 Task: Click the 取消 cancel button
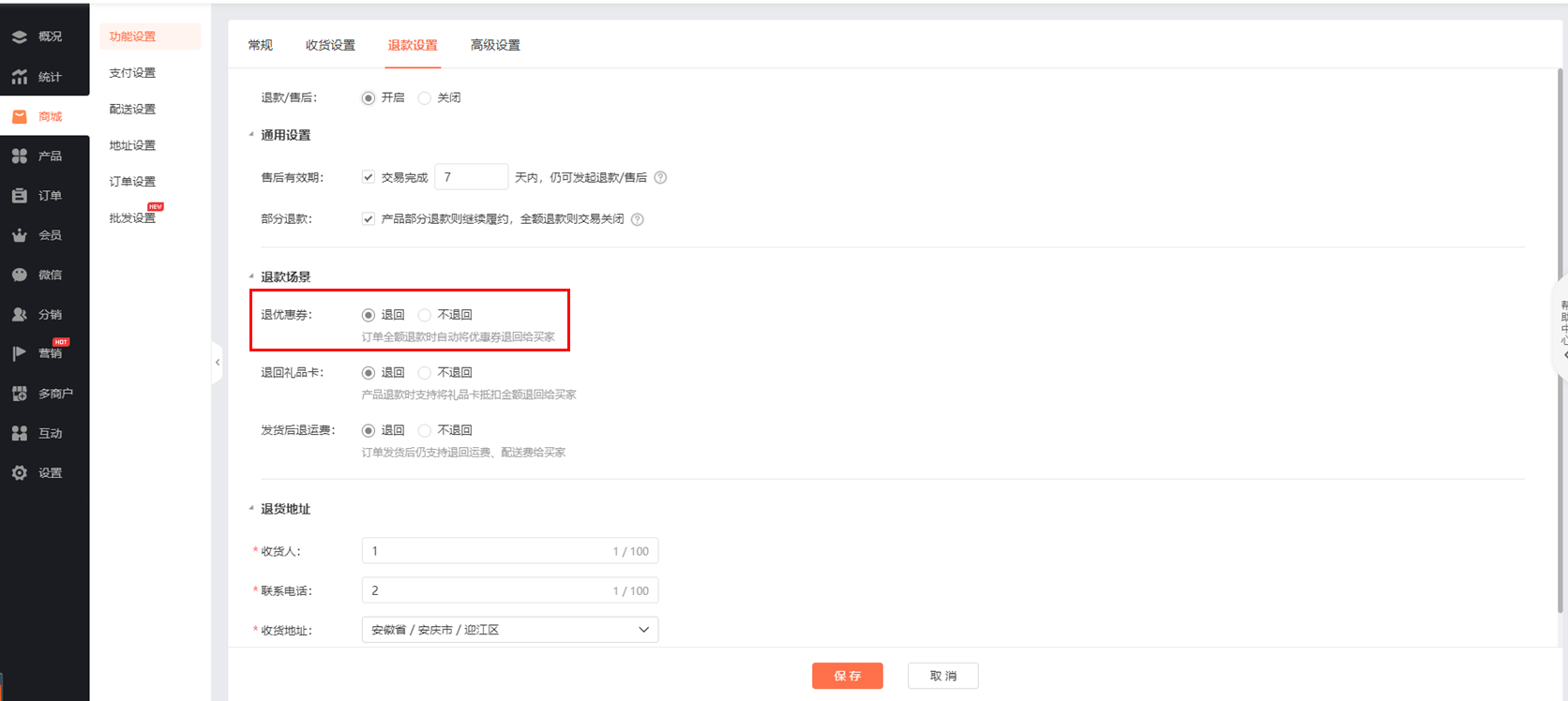[943, 676]
